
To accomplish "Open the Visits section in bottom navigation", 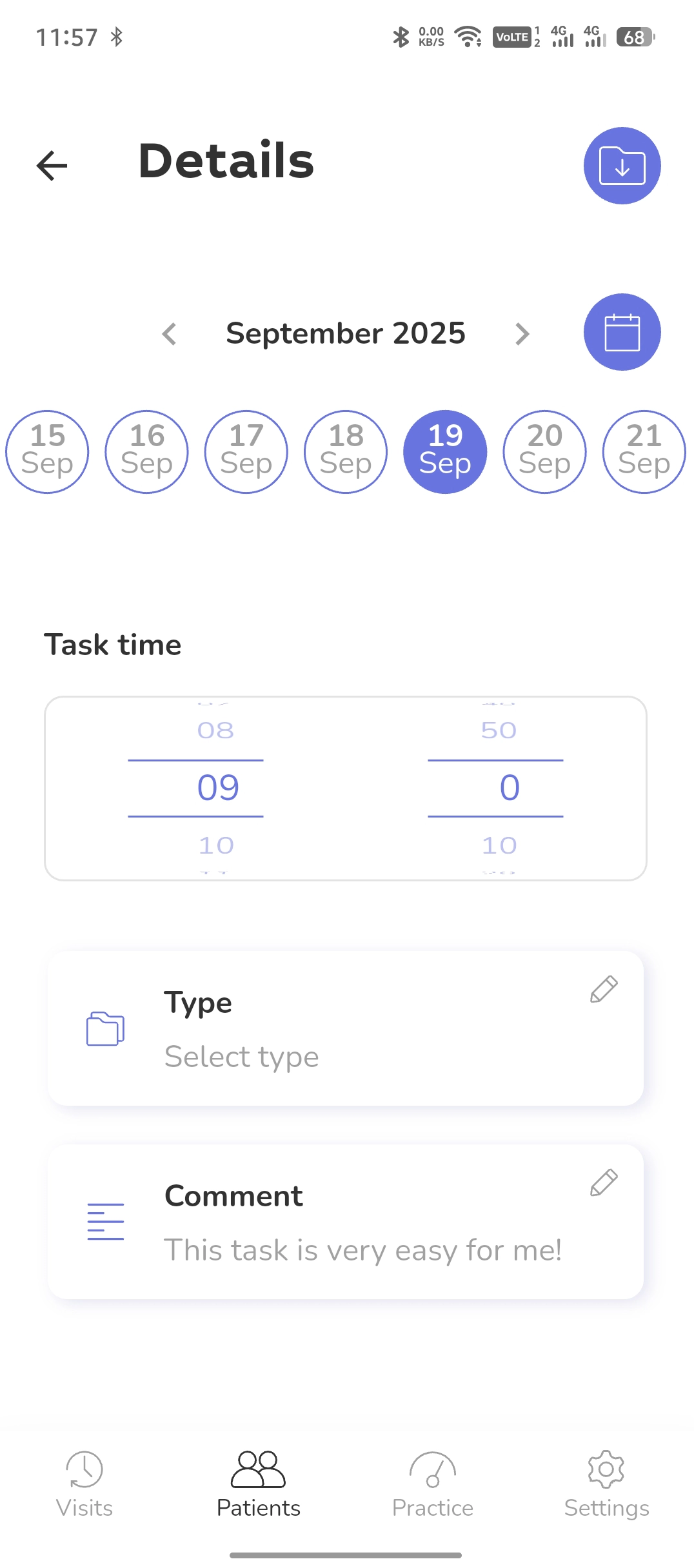I will coord(84,1483).
